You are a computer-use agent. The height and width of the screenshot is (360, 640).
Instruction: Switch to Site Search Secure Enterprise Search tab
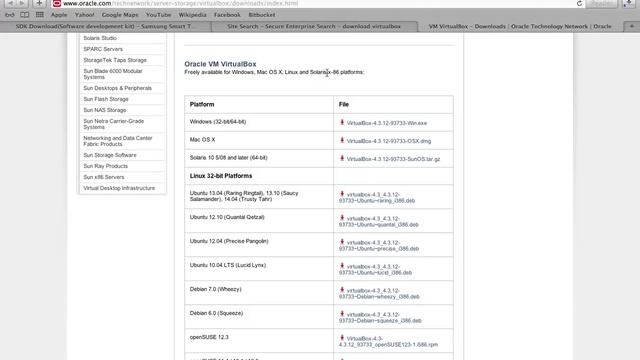point(314,26)
